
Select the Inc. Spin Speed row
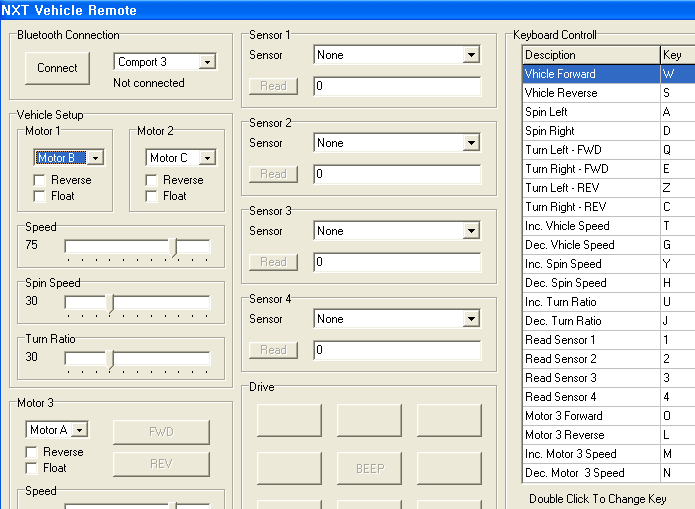tap(609, 264)
